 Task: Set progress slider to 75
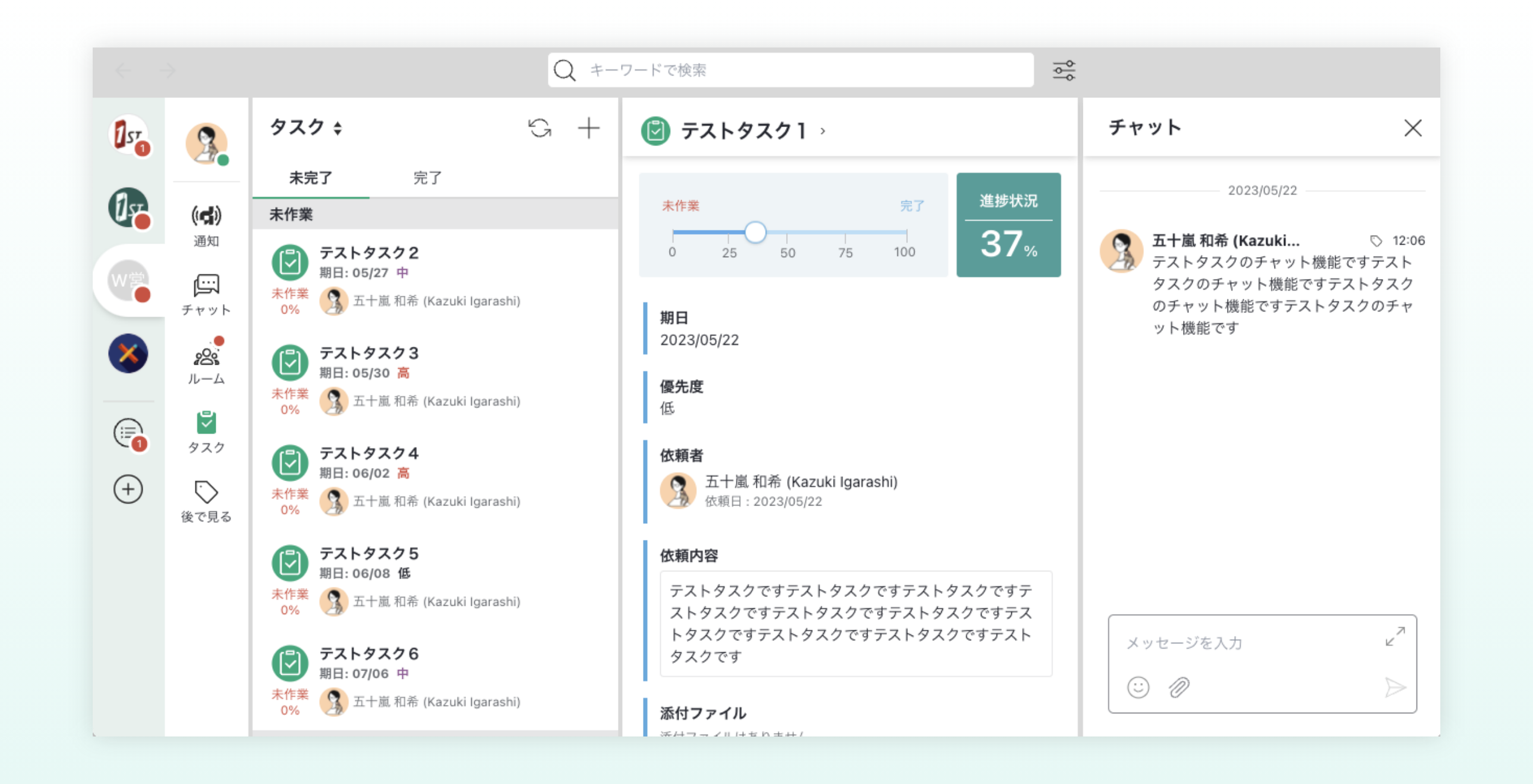pyautogui.click(x=846, y=232)
